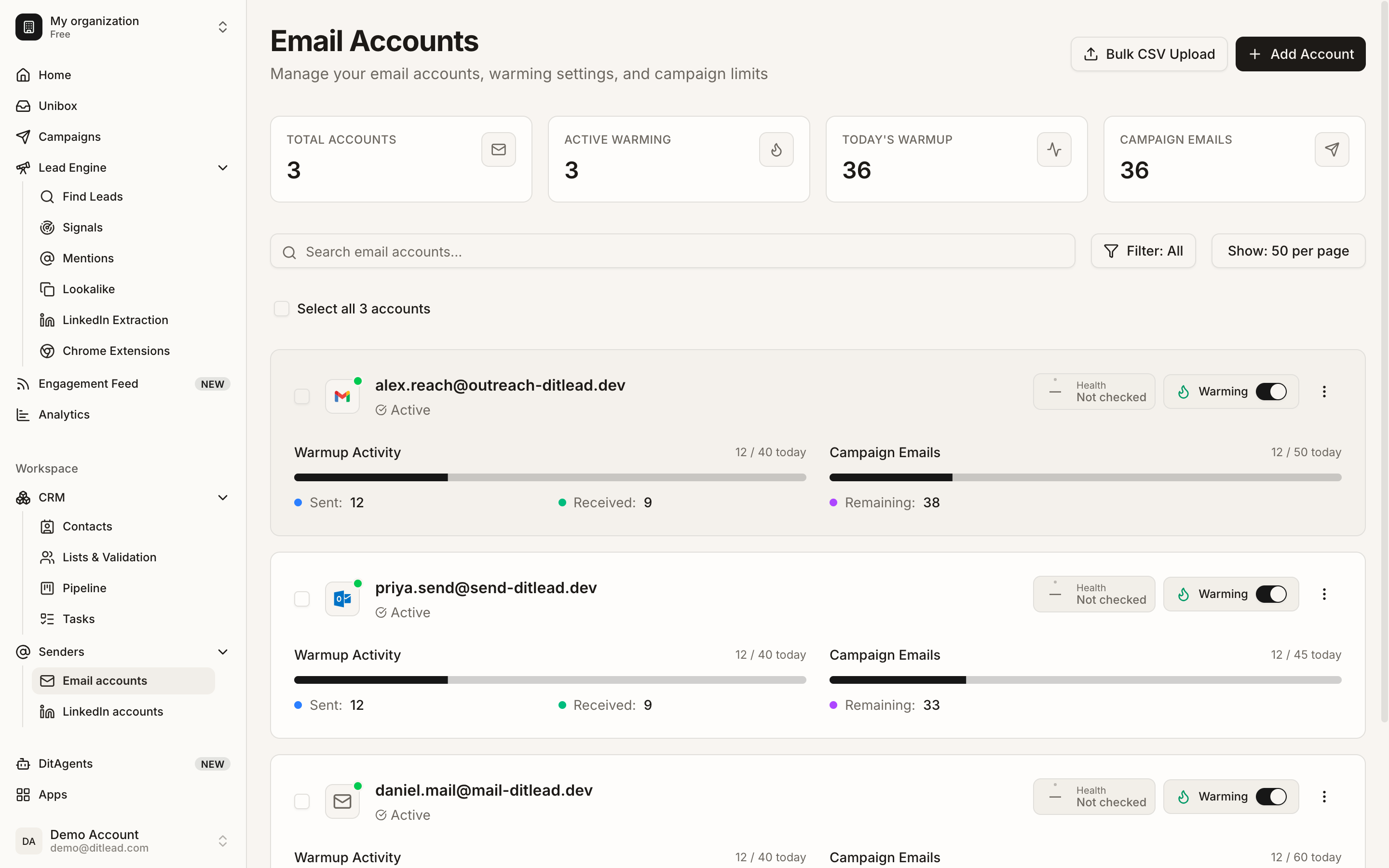Open the Apps page
The height and width of the screenshot is (868, 1389).
coord(123,795)
